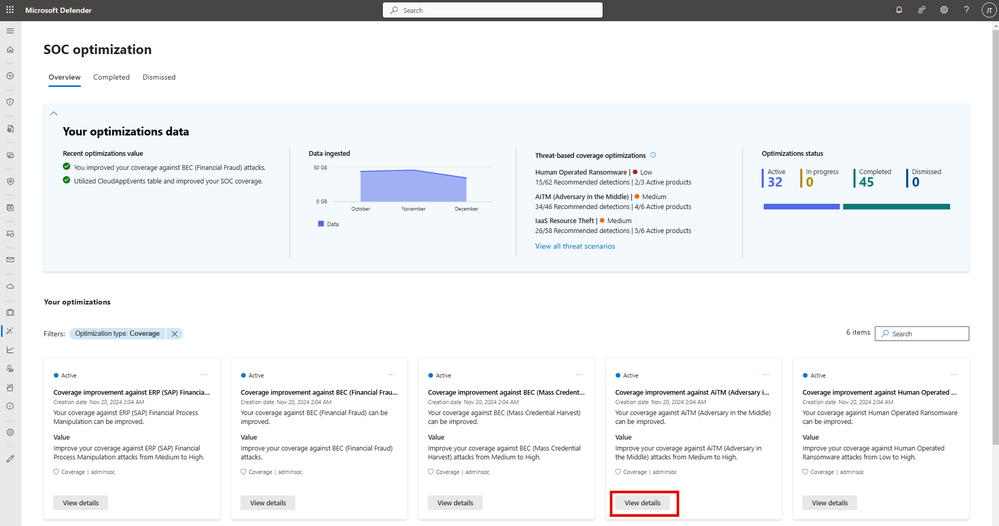Viewport: 999px width, 526px height.
Task: Click the people icon in the sidebar
Action: pyautogui.click(x=10, y=369)
